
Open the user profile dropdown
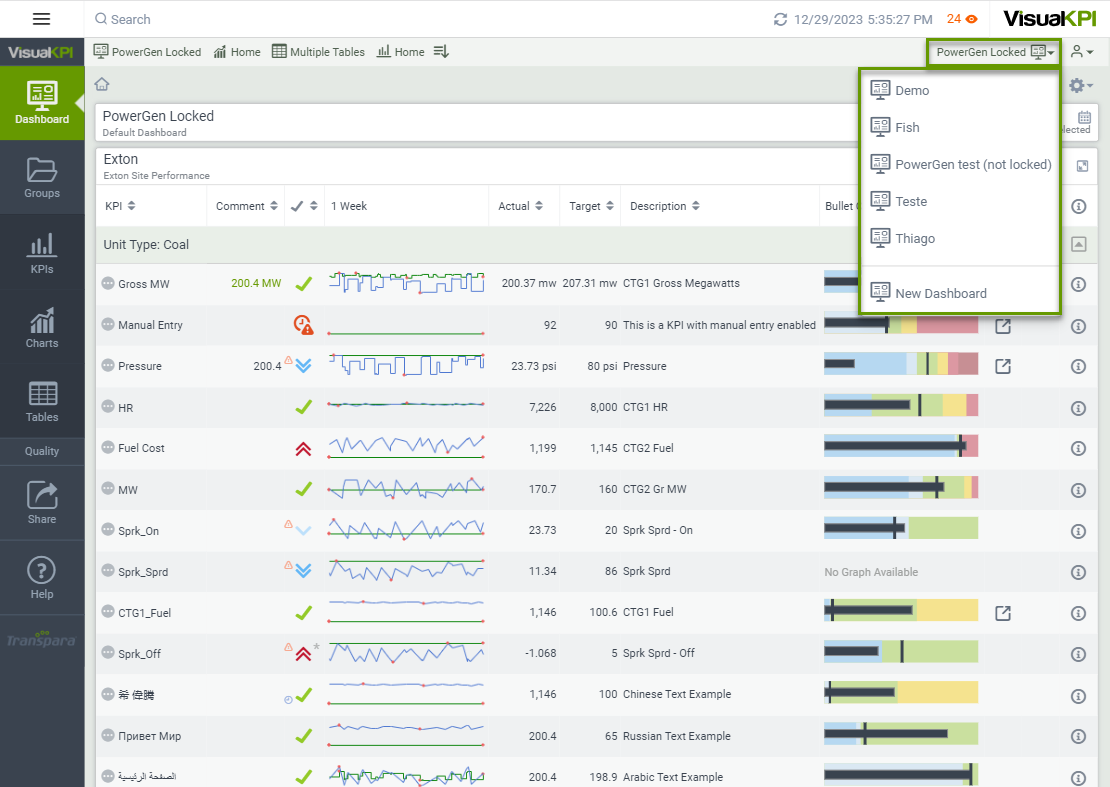pos(1081,52)
